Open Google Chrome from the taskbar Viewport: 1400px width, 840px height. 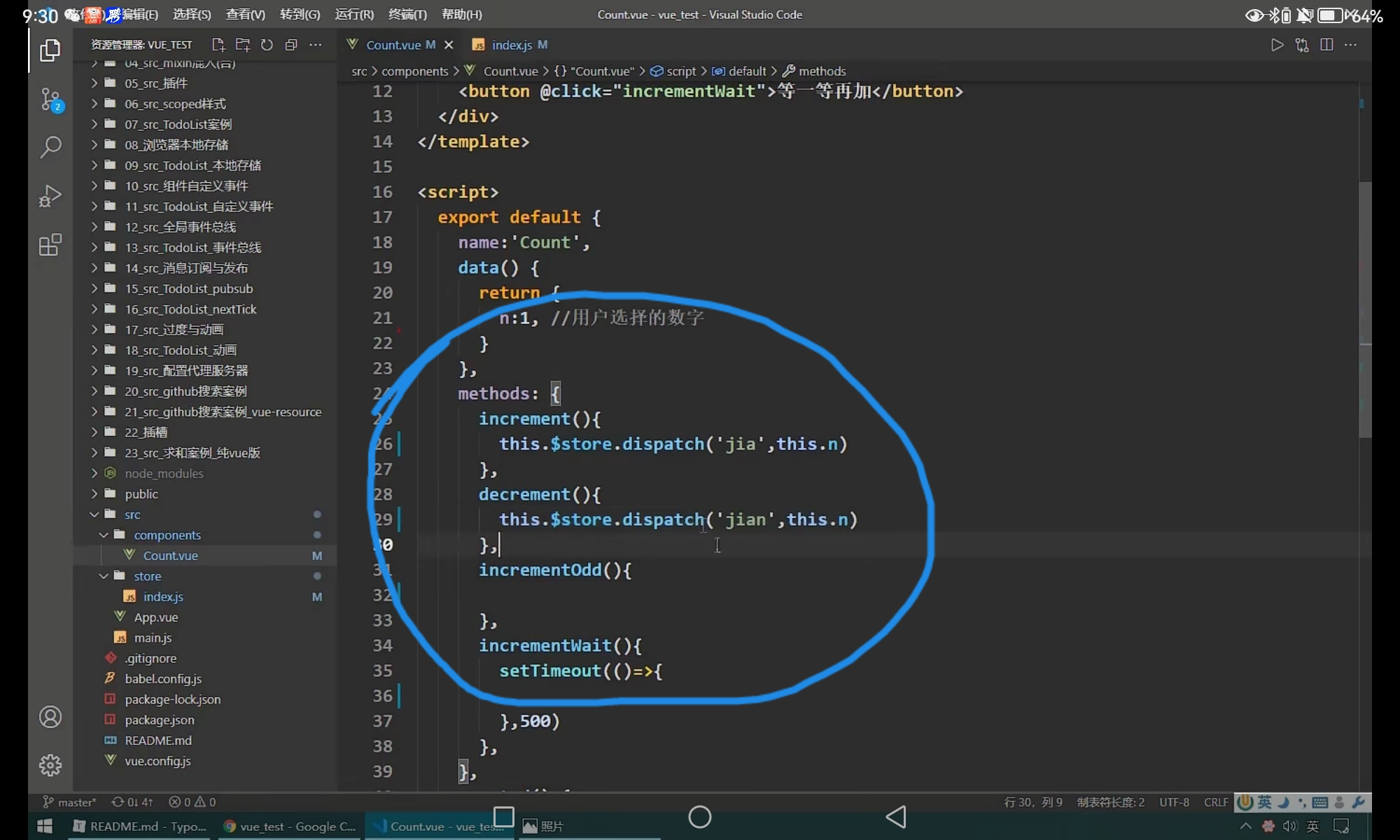[290, 827]
